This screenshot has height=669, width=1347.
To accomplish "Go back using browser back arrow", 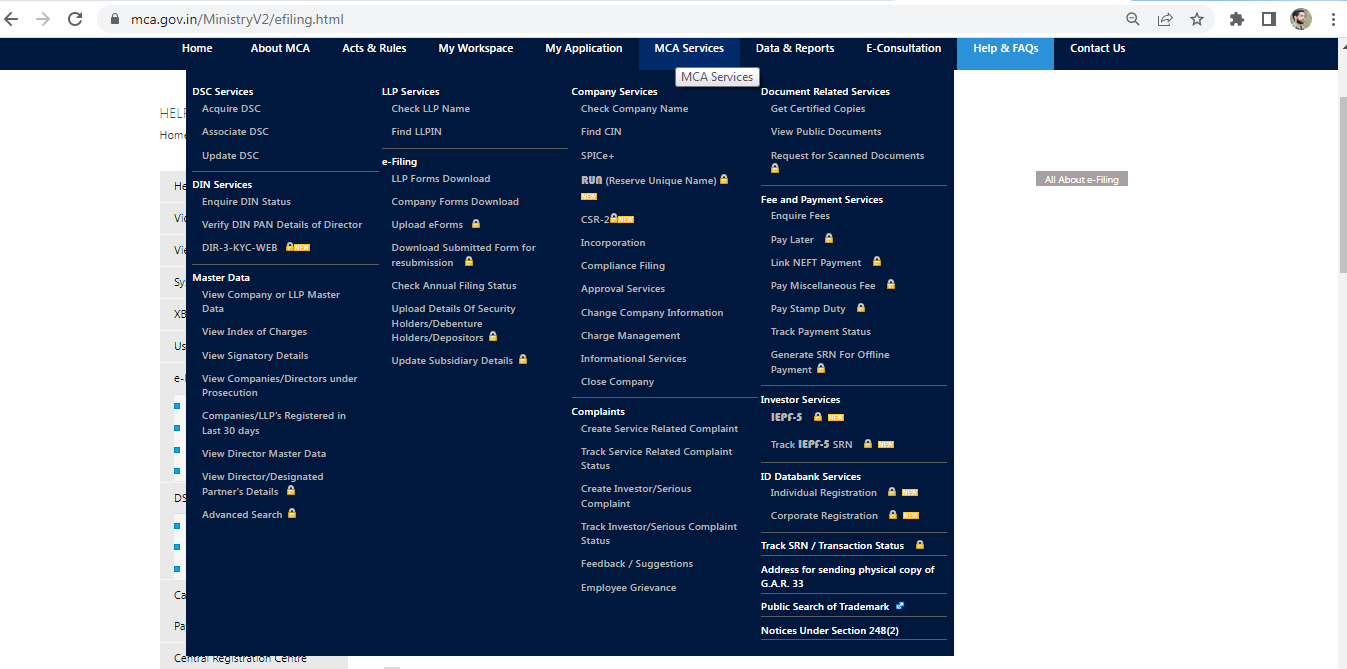I will [x=12, y=18].
